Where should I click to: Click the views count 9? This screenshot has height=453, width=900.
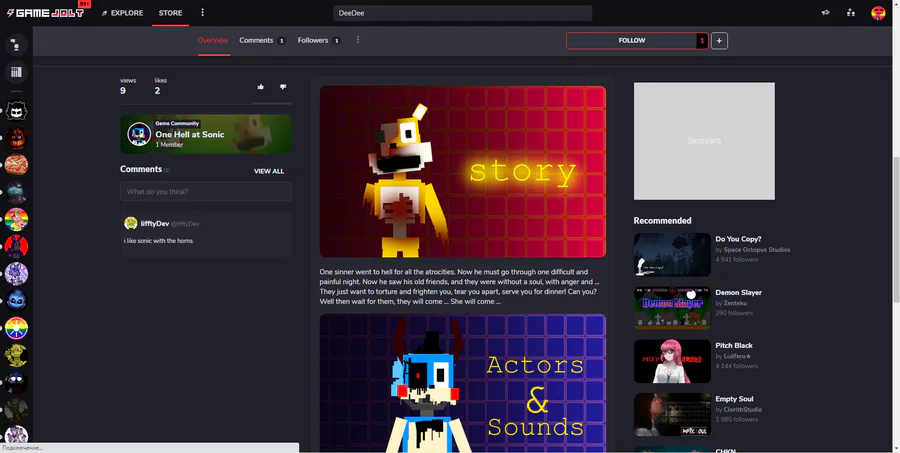123,91
